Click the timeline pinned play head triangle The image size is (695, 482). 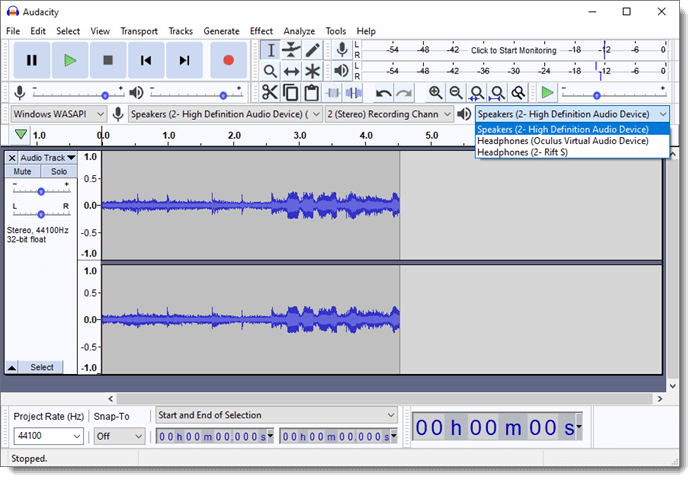20,134
